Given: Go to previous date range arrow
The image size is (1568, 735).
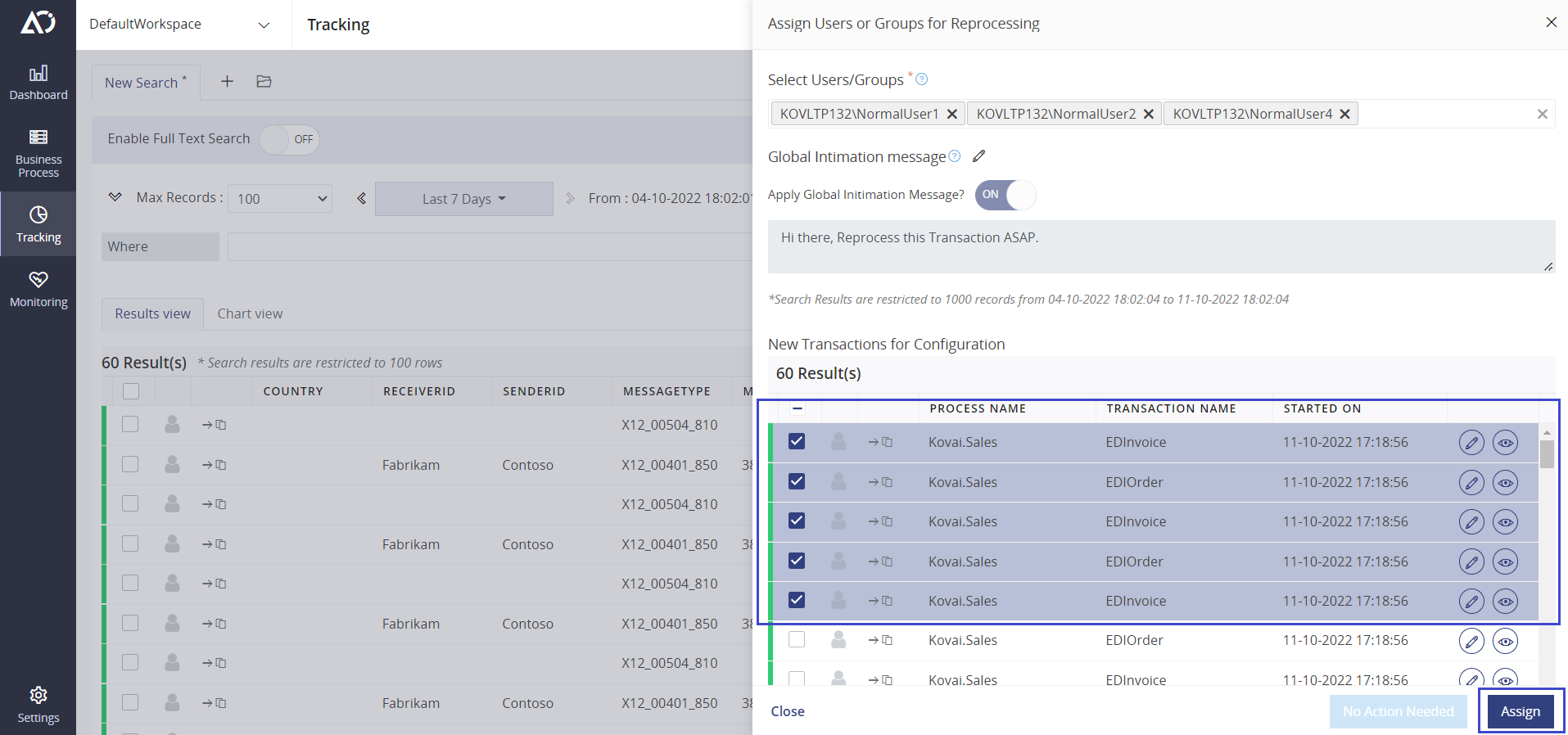Looking at the screenshot, I should coord(361,198).
